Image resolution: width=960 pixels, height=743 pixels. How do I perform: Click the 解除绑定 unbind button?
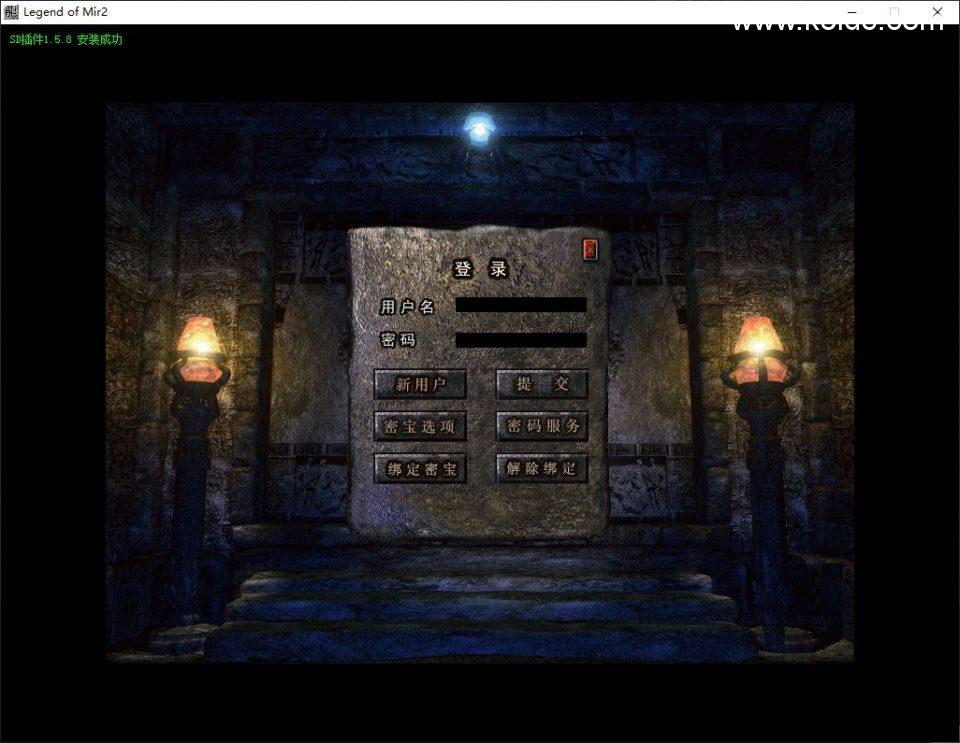point(542,469)
